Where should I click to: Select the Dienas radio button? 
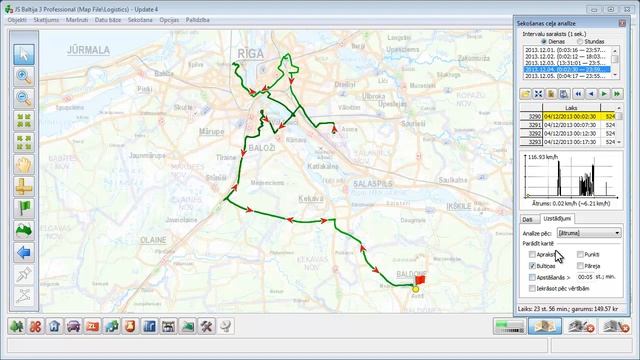point(544,42)
